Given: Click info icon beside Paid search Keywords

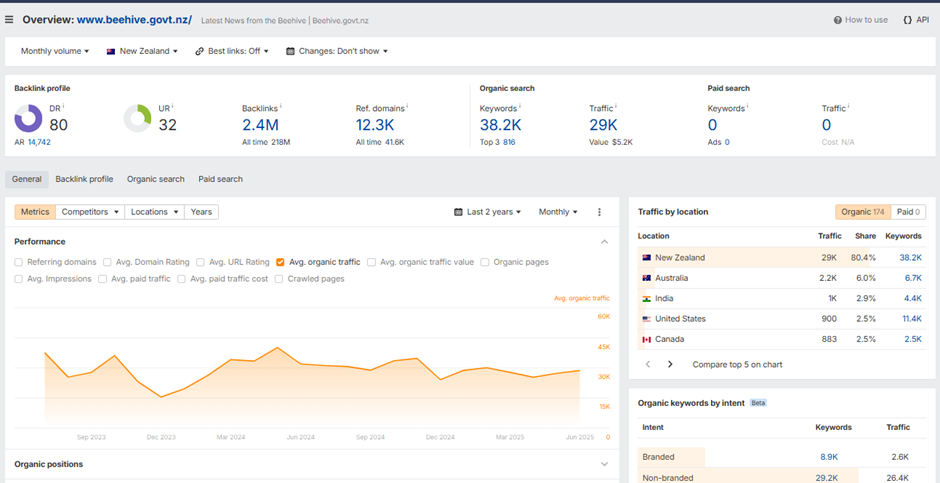Looking at the screenshot, I should [x=747, y=107].
